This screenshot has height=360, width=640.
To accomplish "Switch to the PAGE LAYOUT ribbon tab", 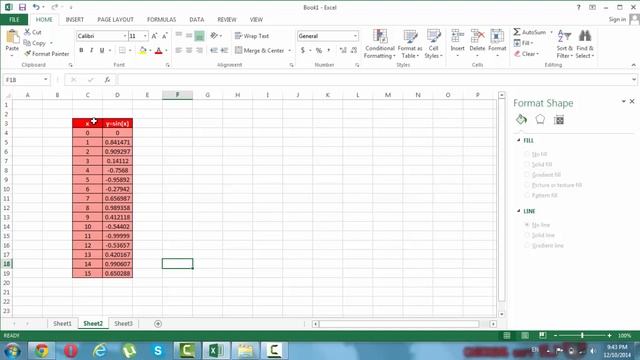I will click(x=116, y=20).
